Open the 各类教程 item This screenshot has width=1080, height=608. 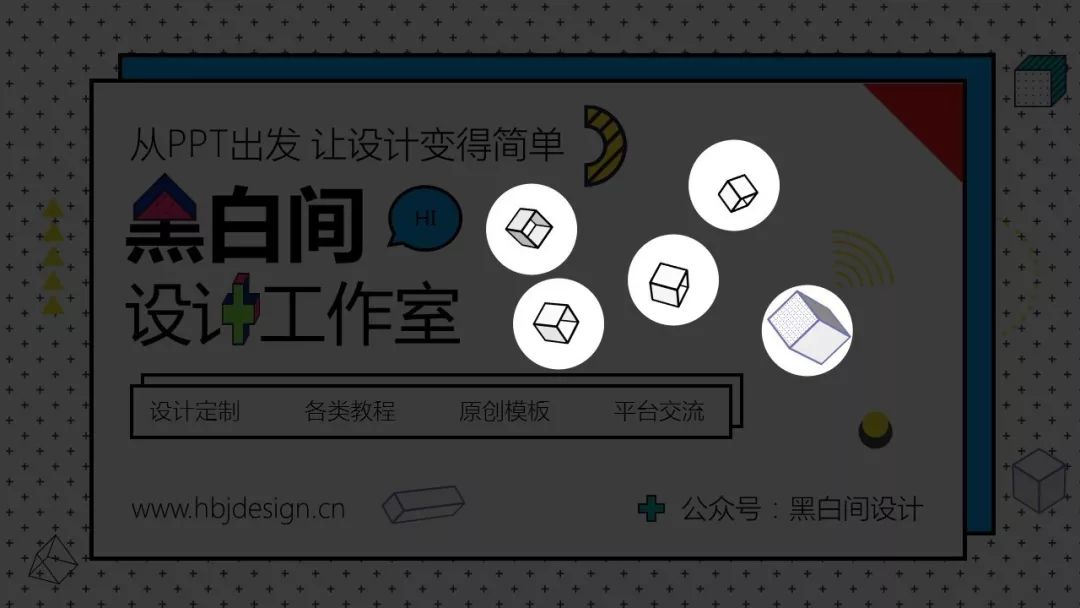click(x=350, y=412)
